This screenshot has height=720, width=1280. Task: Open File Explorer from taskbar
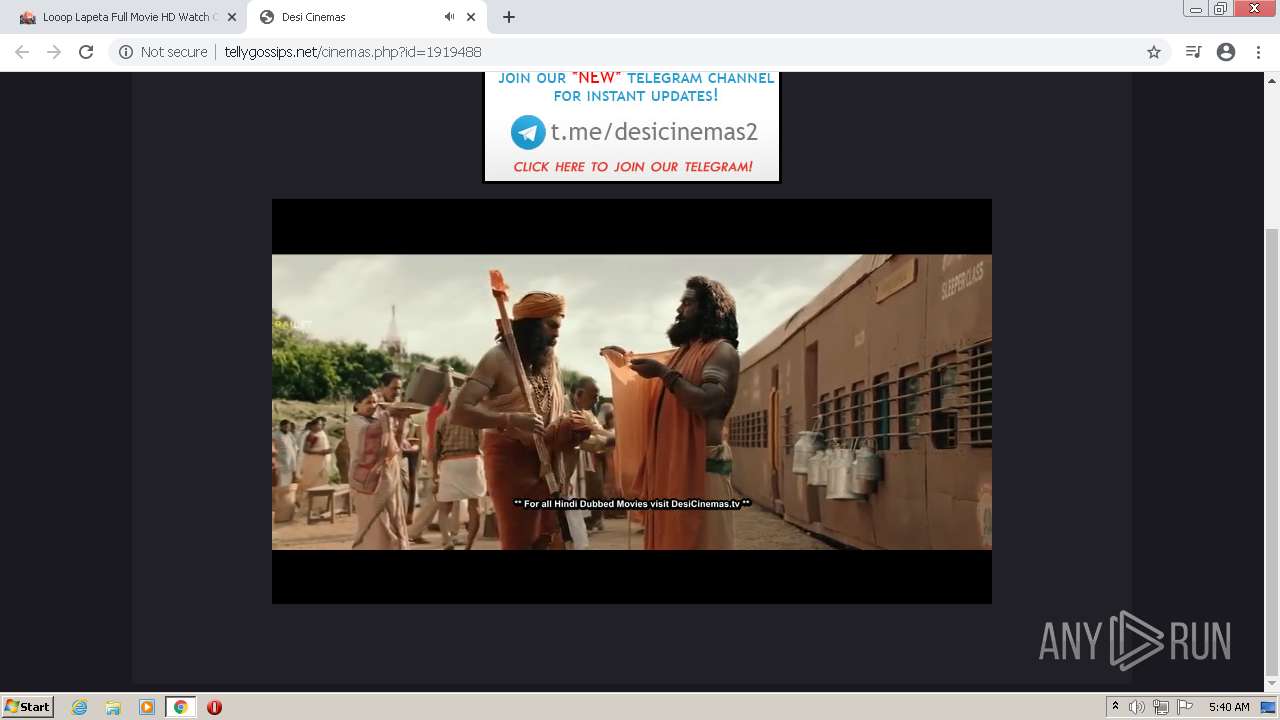point(113,707)
